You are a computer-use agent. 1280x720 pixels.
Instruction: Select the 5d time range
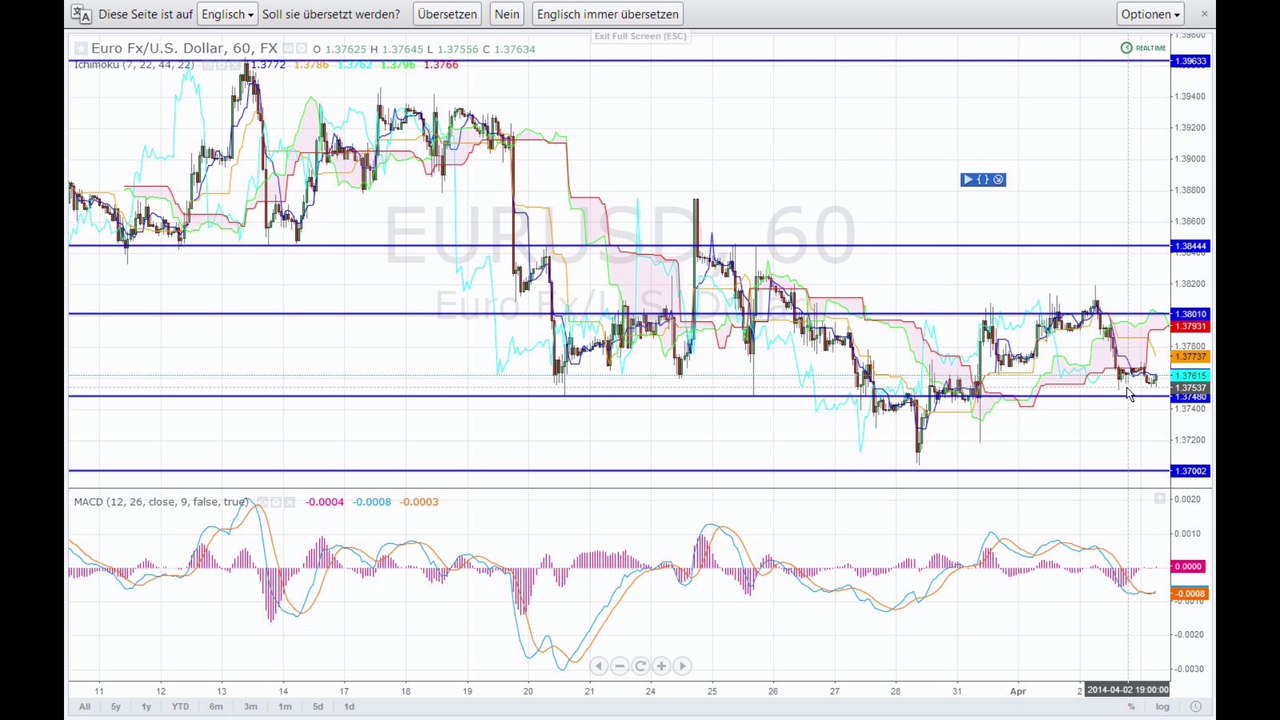point(318,707)
